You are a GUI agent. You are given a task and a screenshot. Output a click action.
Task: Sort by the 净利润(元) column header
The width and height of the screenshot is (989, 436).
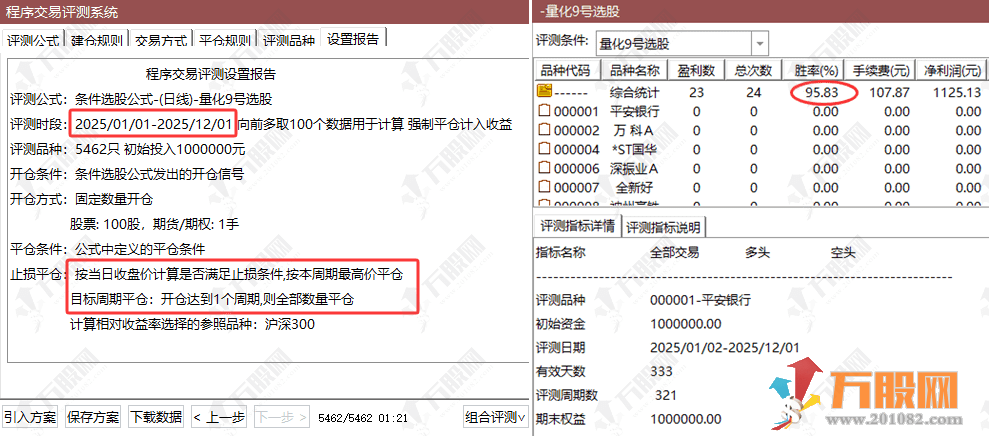pyautogui.click(x=952, y=70)
